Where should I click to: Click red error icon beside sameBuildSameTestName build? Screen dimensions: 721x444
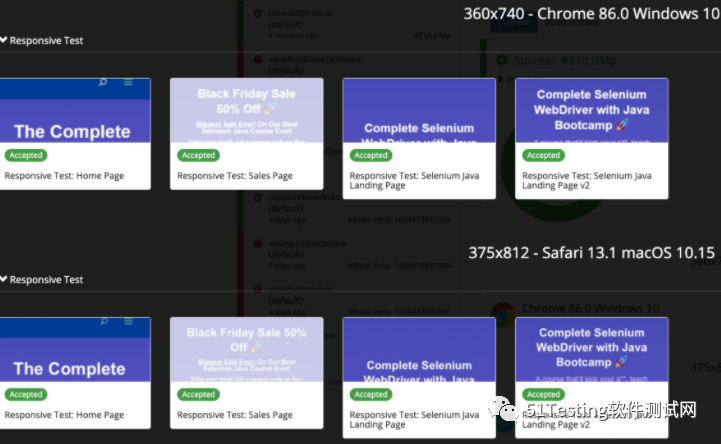(x=258, y=59)
